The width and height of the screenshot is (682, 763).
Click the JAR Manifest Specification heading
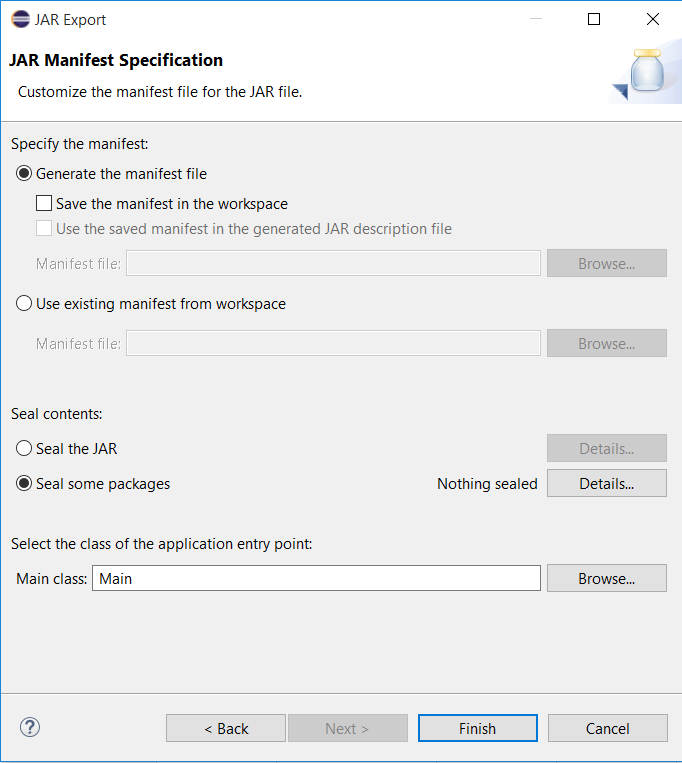116,60
